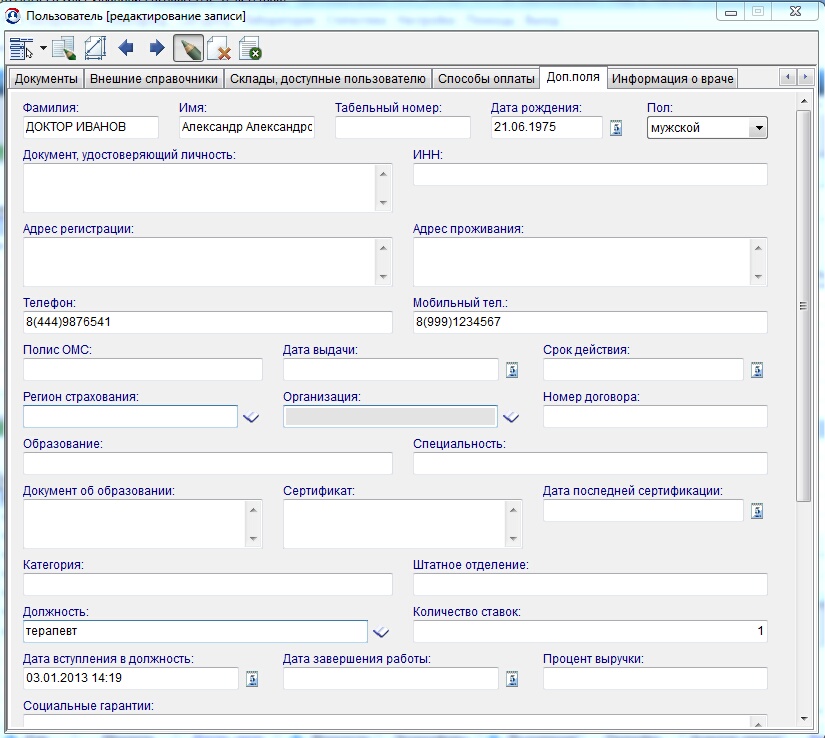Click the Дата последней сертификации field
The height and width of the screenshot is (738, 825).
coord(643,511)
